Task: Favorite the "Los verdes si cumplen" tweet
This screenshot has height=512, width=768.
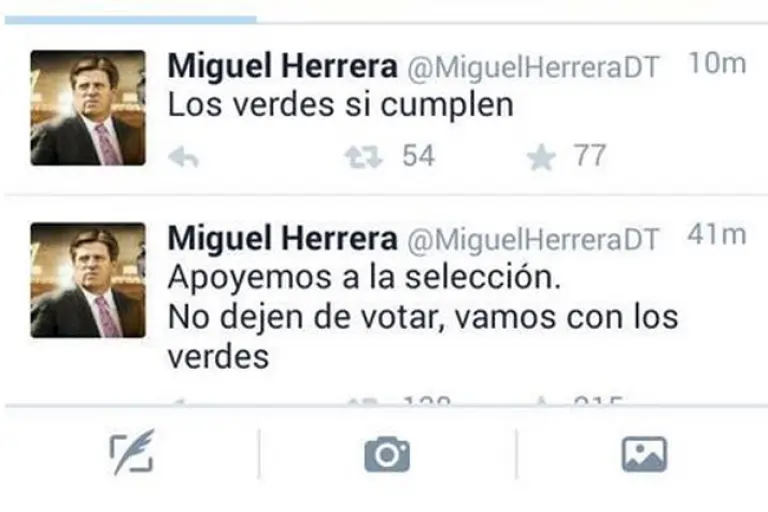Action: pos(541,158)
